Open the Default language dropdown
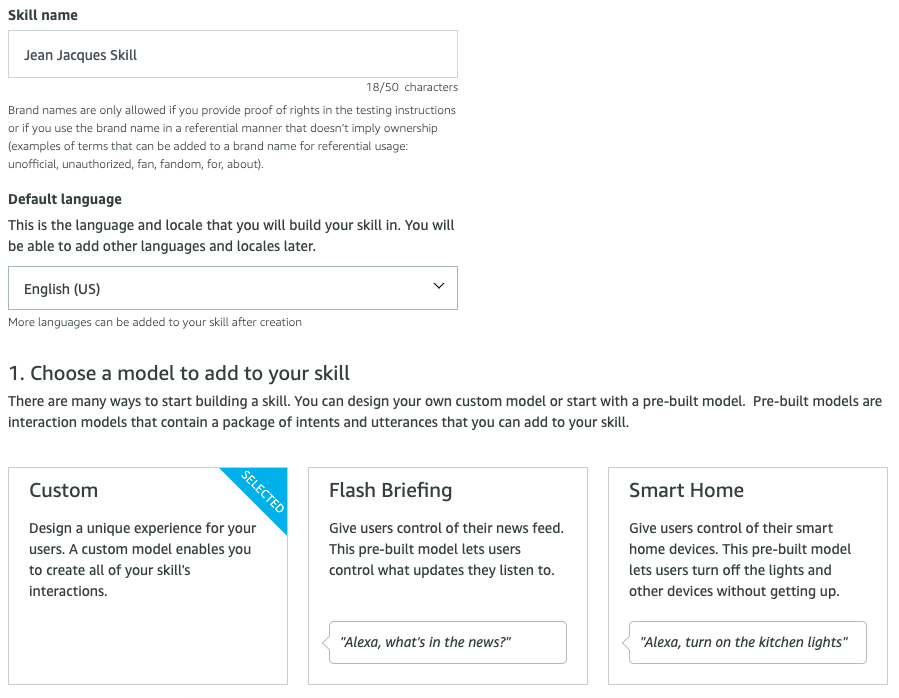Screen dimensions: 899x698 pyautogui.click(x=232, y=289)
